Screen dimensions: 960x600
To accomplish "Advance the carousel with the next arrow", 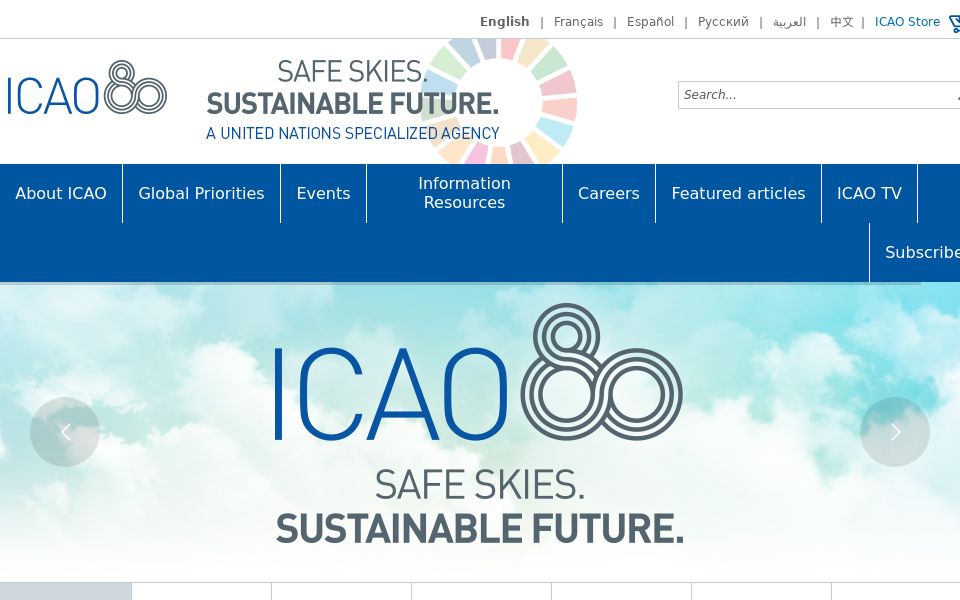I will [x=894, y=432].
